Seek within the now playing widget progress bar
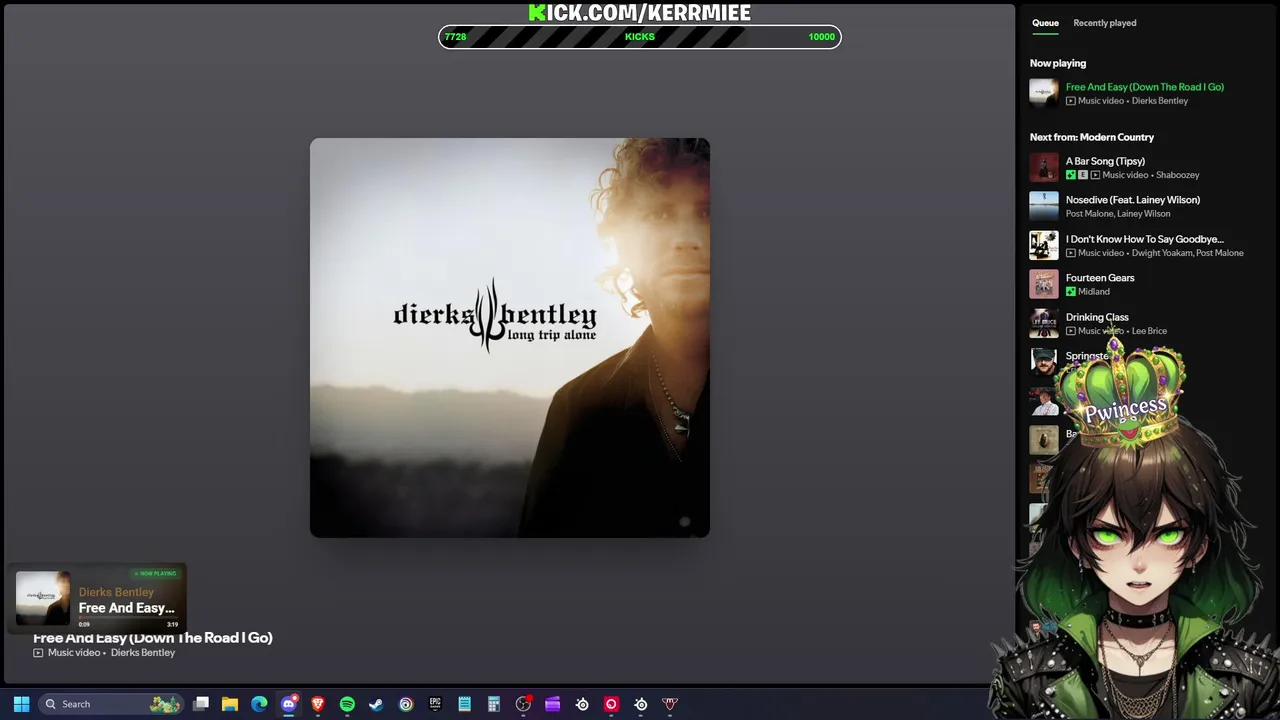Image resolution: width=1280 pixels, height=720 pixels. (128, 619)
